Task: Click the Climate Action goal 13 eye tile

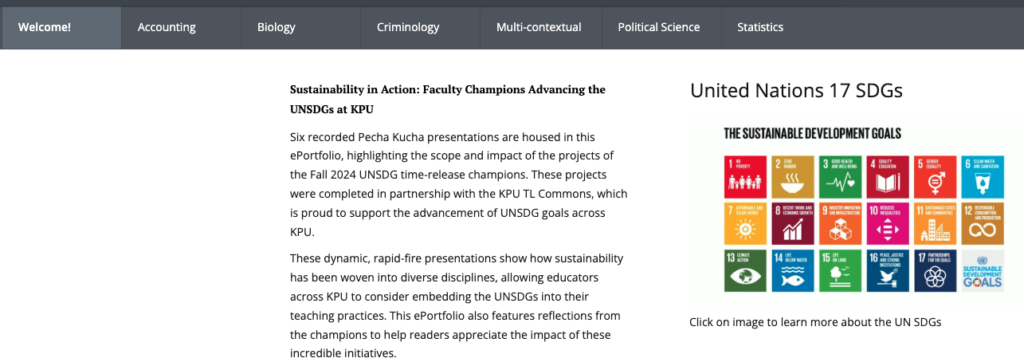Action: (744, 271)
